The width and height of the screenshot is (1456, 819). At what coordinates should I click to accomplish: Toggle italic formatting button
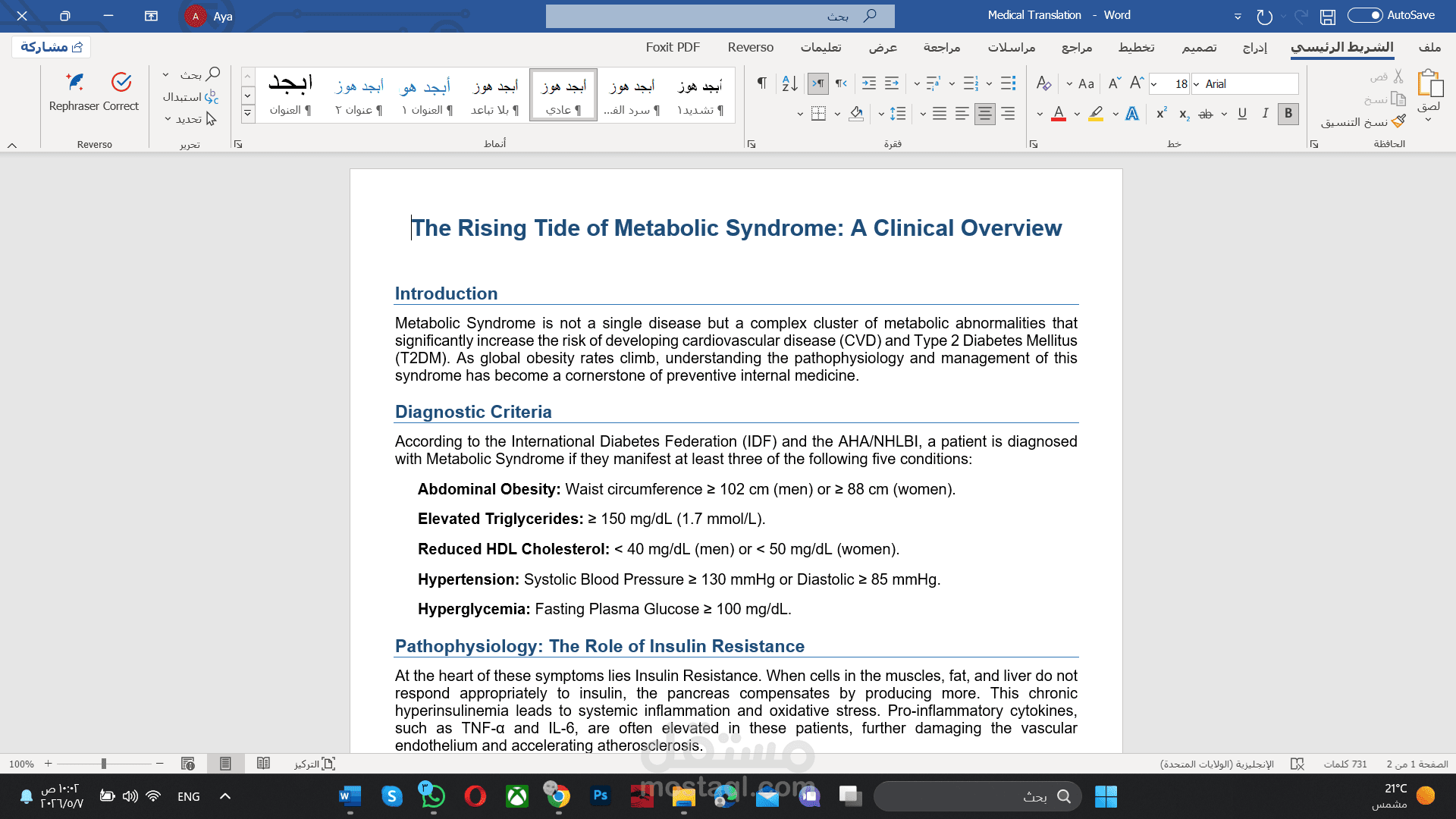point(1265,114)
